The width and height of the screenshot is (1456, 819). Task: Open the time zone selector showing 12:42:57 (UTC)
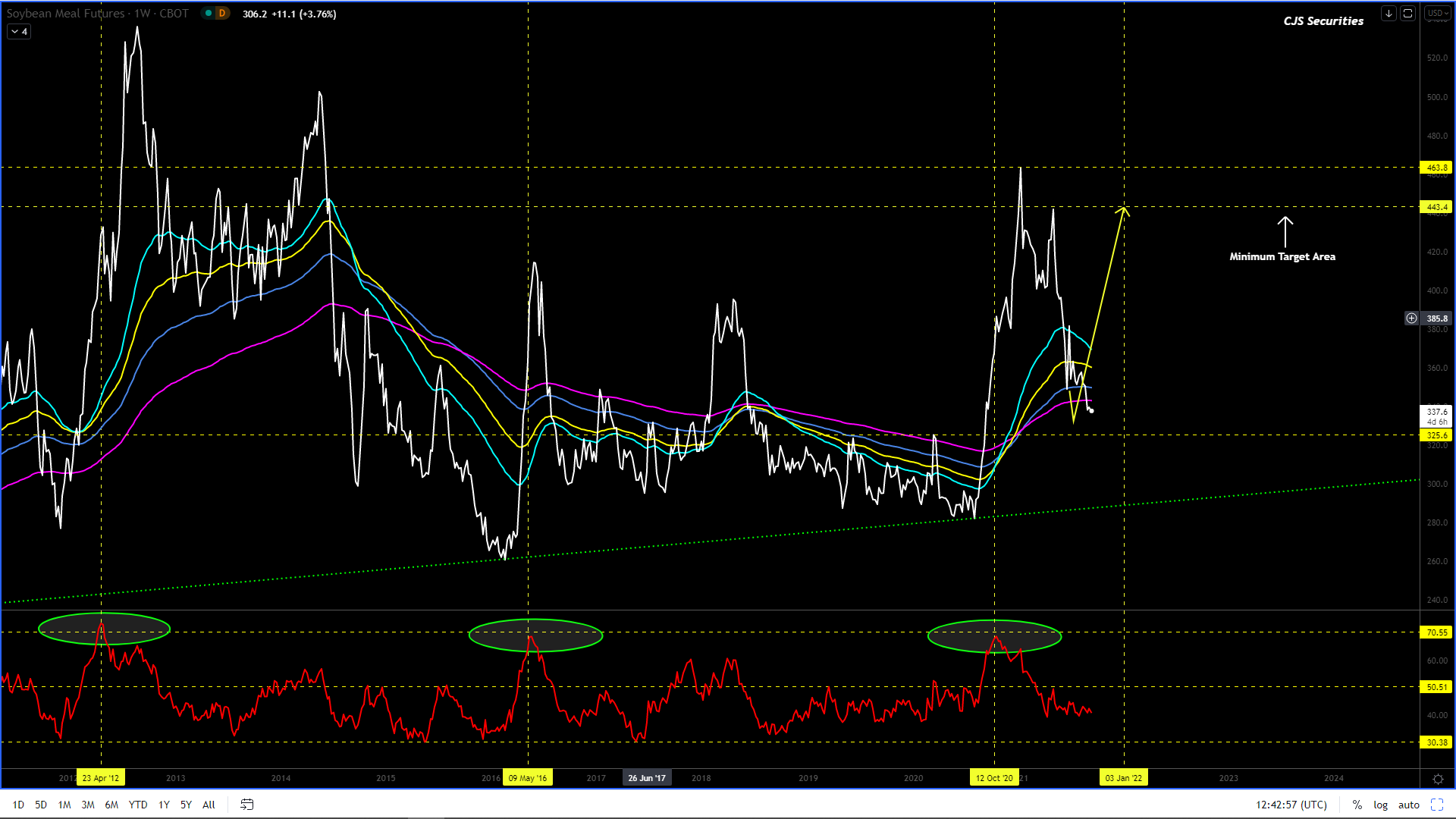[x=1291, y=805]
